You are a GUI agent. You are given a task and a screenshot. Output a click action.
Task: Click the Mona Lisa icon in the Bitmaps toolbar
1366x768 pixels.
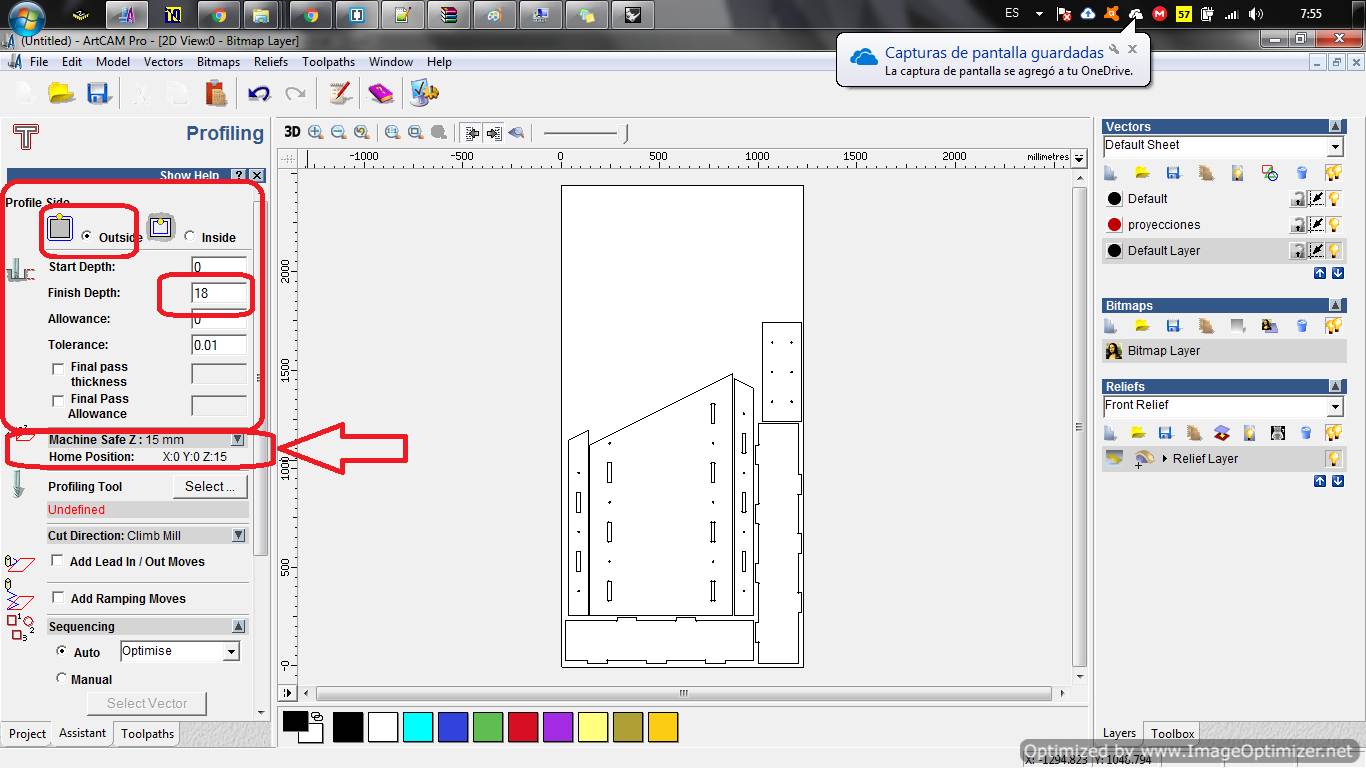point(1269,326)
